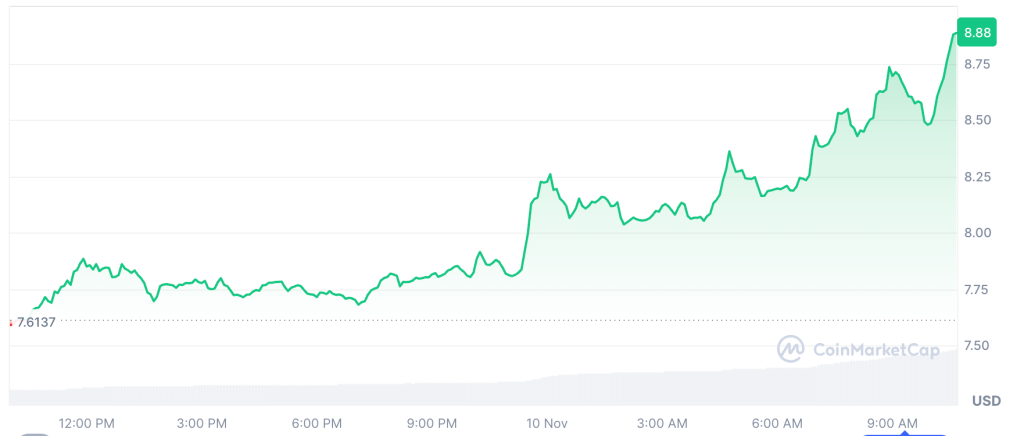Click the 10 Nov date axis label
The width and height of the screenshot is (1024, 436).
(x=545, y=423)
